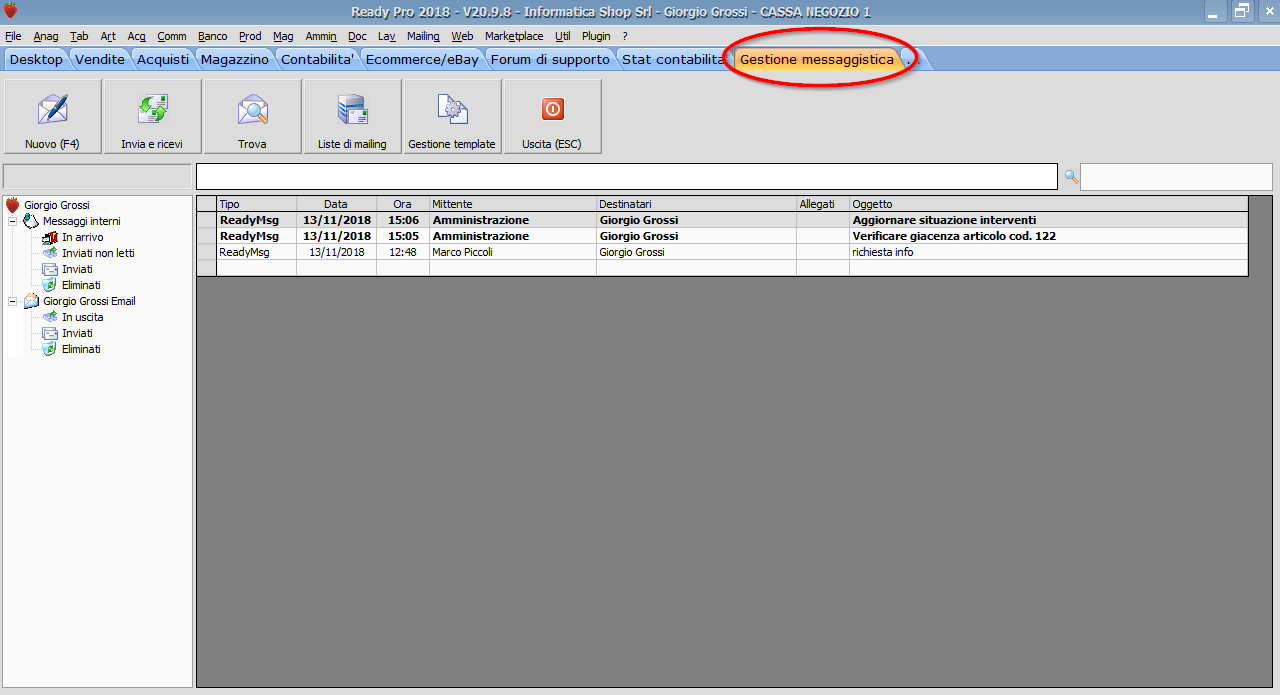The height and width of the screenshot is (695, 1280).
Task: Open the Mag menu
Action: point(283,36)
